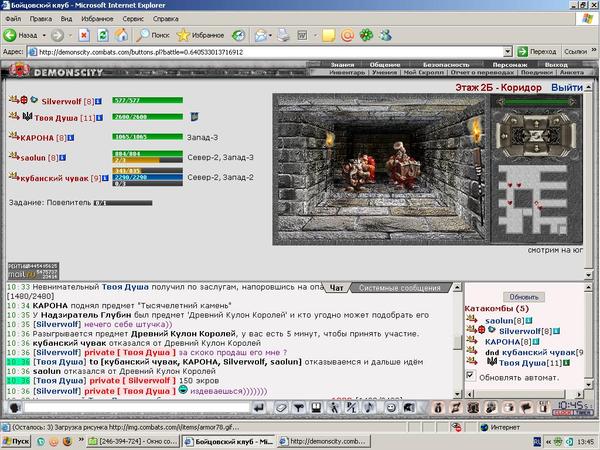Open the Анкета submenu link
This screenshot has height=450, width=600.
(572, 72)
